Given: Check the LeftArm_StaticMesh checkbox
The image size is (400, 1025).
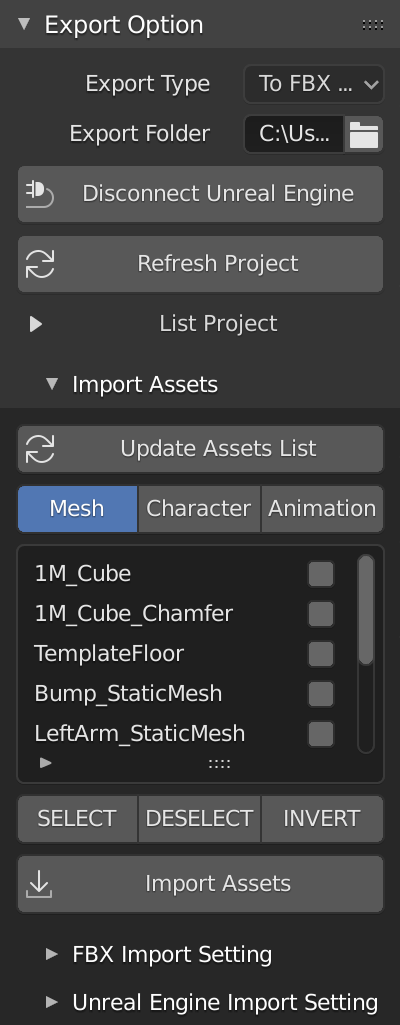Looking at the screenshot, I should click(x=321, y=734).
